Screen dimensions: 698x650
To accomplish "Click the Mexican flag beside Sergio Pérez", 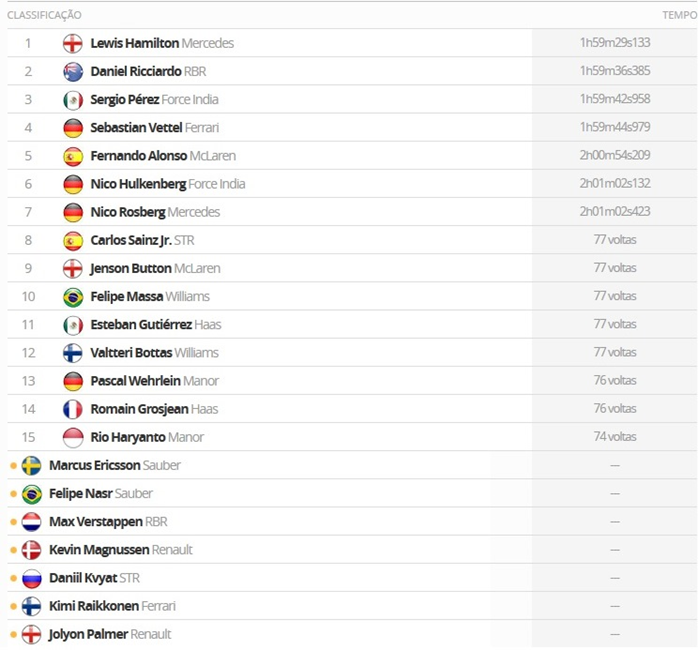I will pyautogui.click(x=73, y=100).
